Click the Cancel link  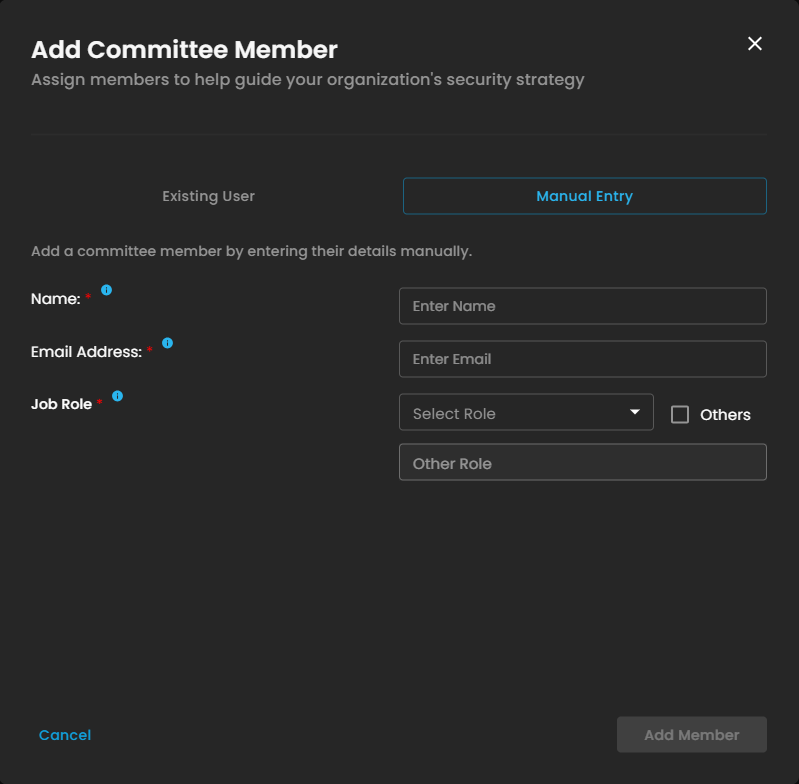click(x=65, y=735)
